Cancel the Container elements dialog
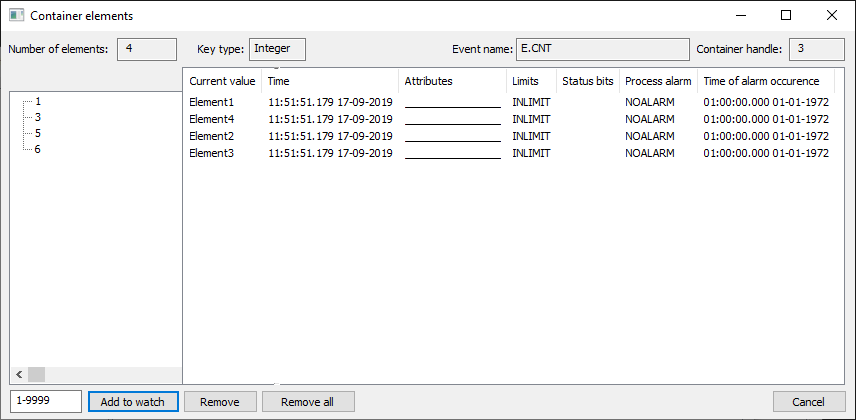This screenshot has width=856, height=420. pos(808,402)
